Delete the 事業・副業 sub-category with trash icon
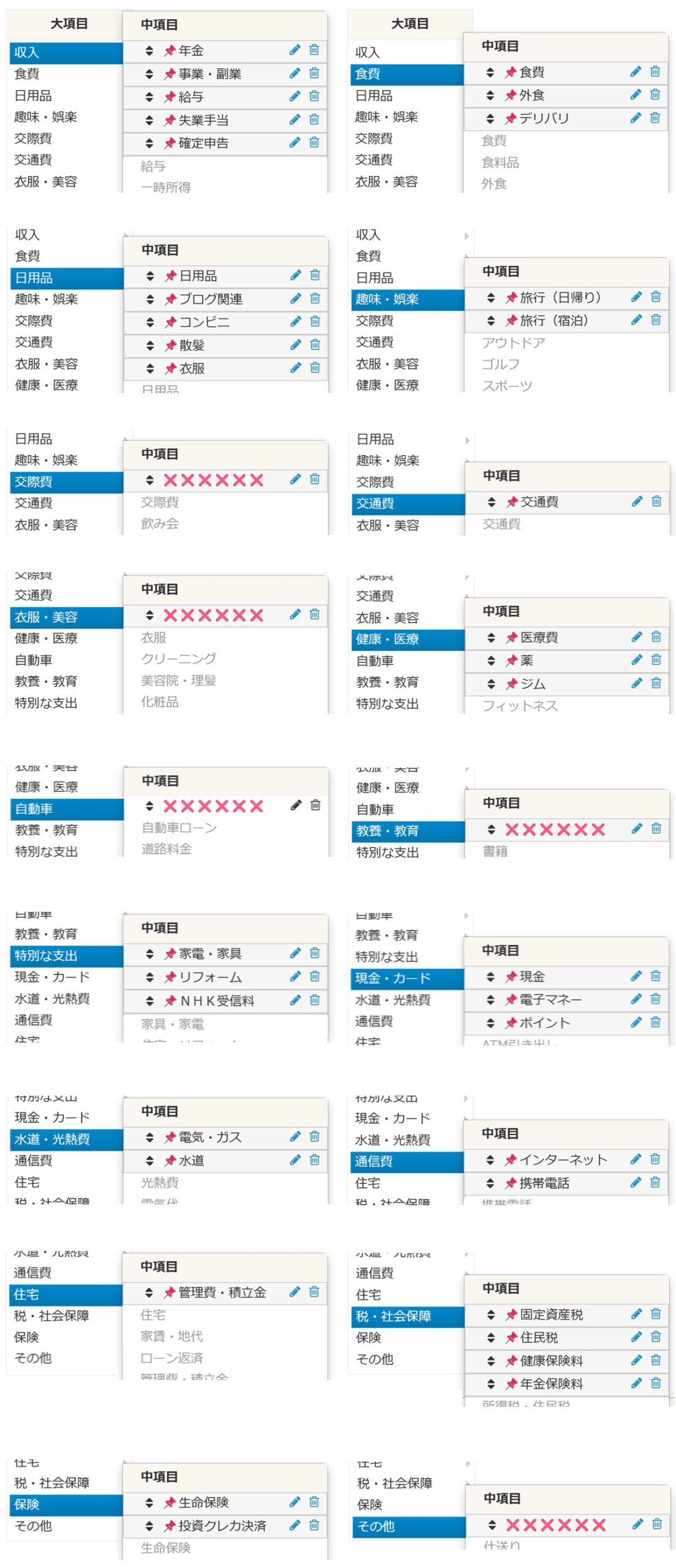 [314, 73]
